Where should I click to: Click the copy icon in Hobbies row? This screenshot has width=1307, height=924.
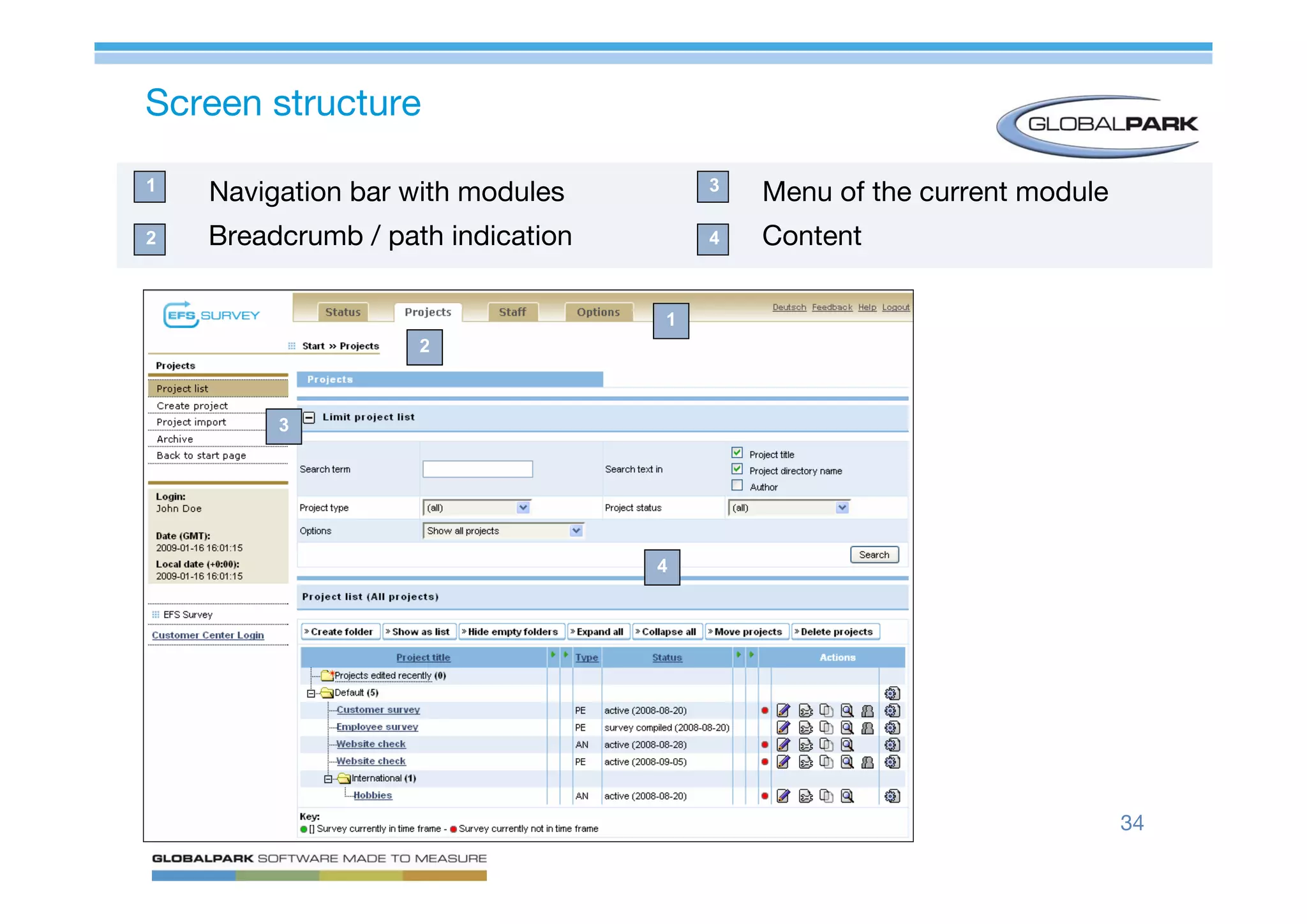pos(826,796)
